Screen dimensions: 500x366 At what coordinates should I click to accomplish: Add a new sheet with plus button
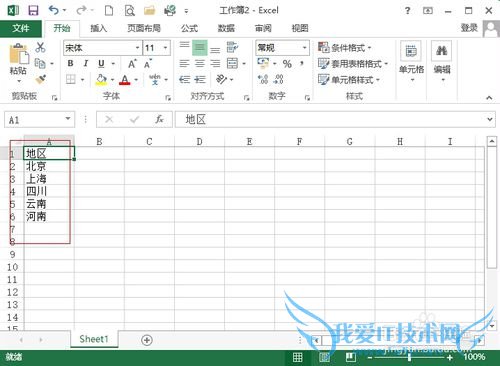[x=147, y=340]
